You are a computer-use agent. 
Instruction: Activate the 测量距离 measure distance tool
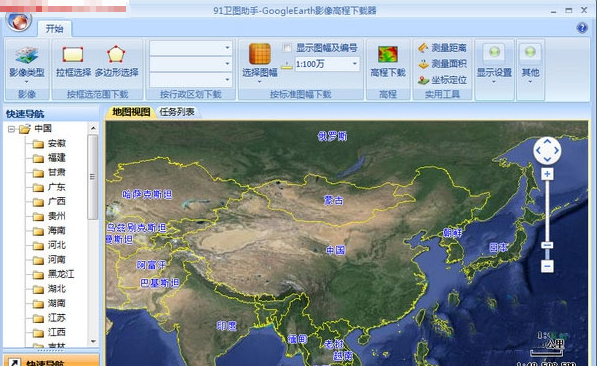[442, 48]
